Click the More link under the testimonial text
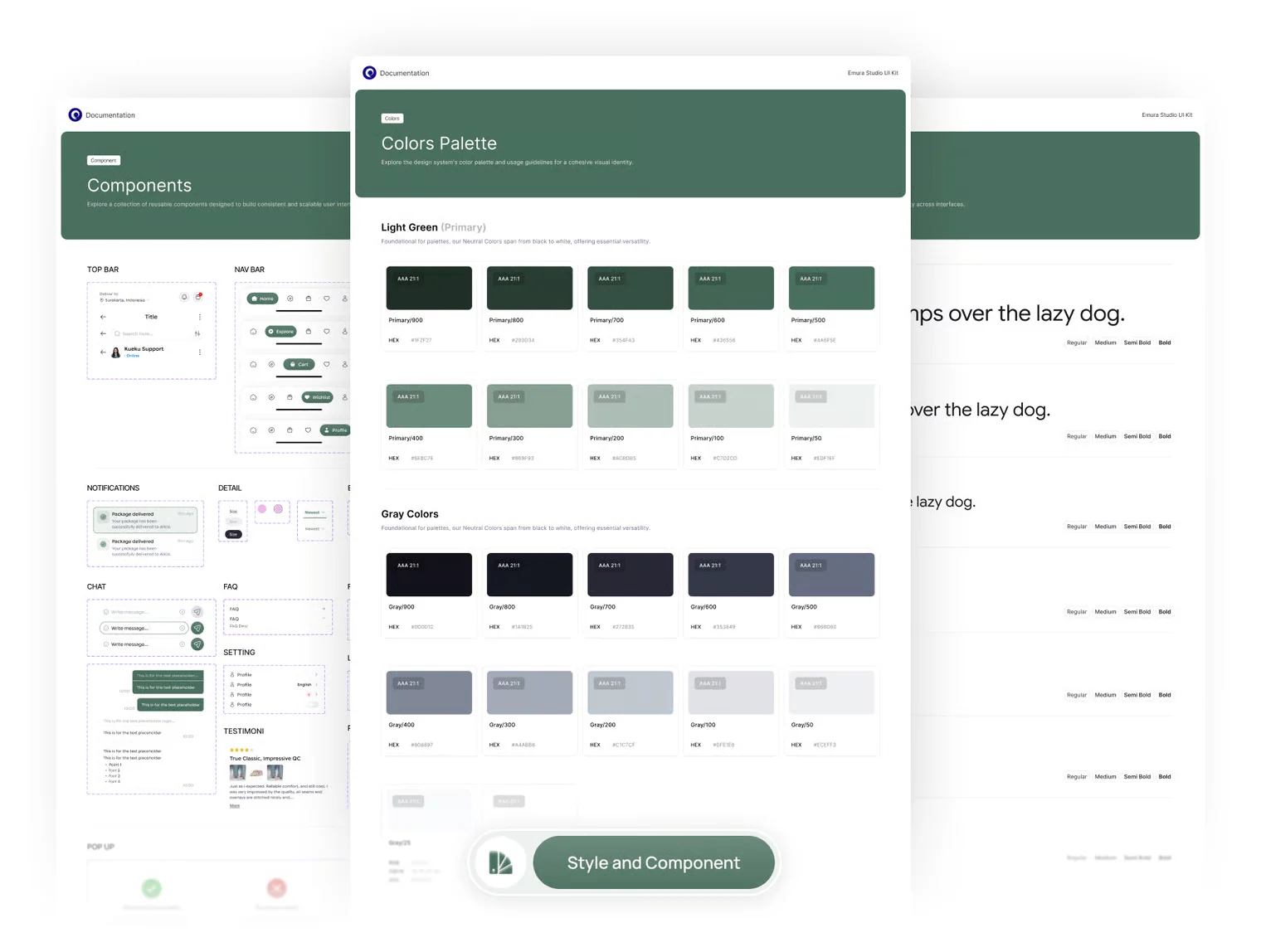The height and width of the screenshot is (952, 1261). point(235,806)
